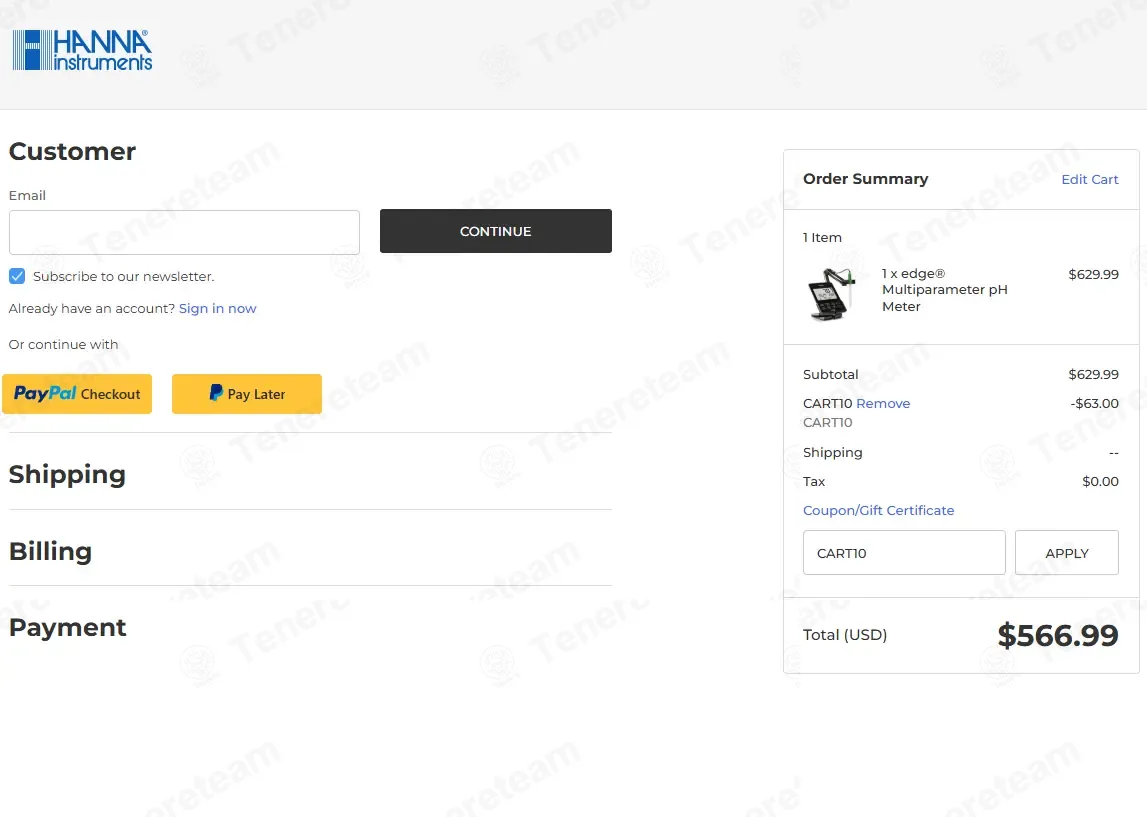The height and width of the screenshot is (817, 1147).
Task: Click the edge pH meter product thumbnail
Action: click(x=833, y=293)
